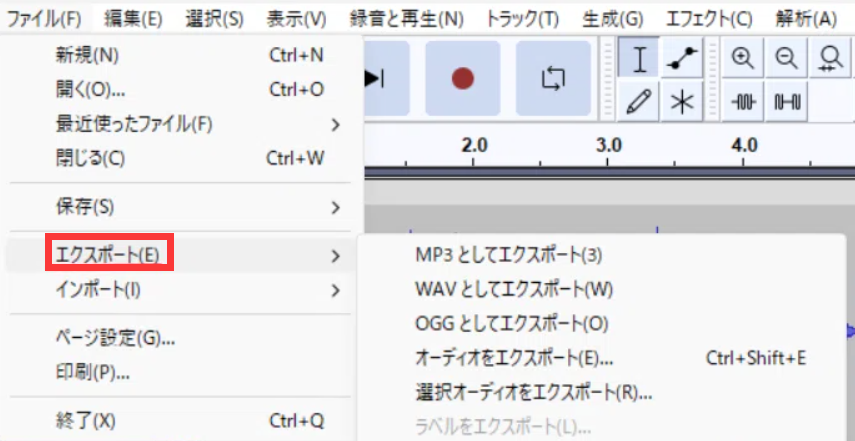Screen dimensions: 855x441
Task: Expand the インポート(I) submenu
Action: pyautogui.click(x=180, y=290)
